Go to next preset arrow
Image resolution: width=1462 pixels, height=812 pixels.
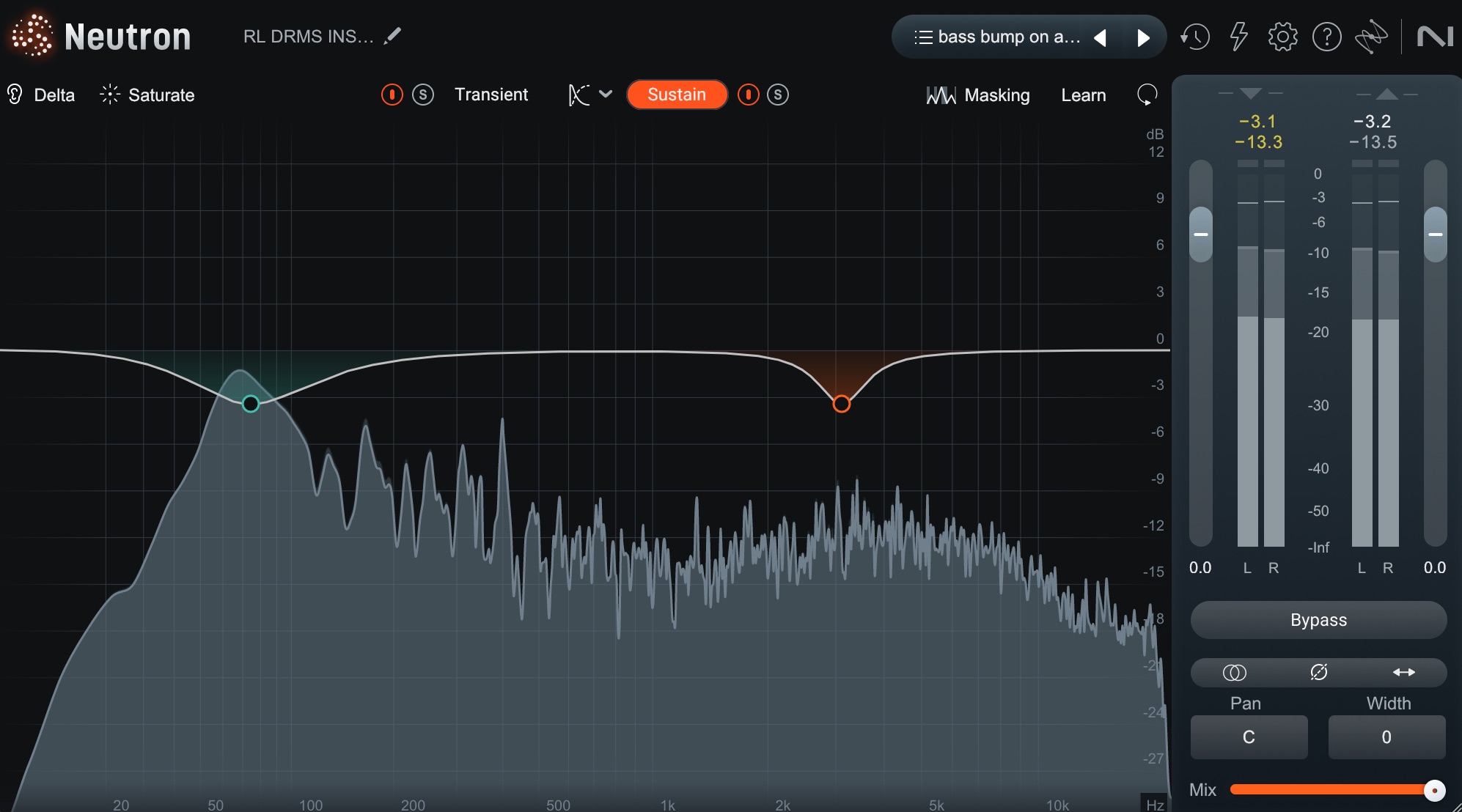click(x=1143, y=37)
